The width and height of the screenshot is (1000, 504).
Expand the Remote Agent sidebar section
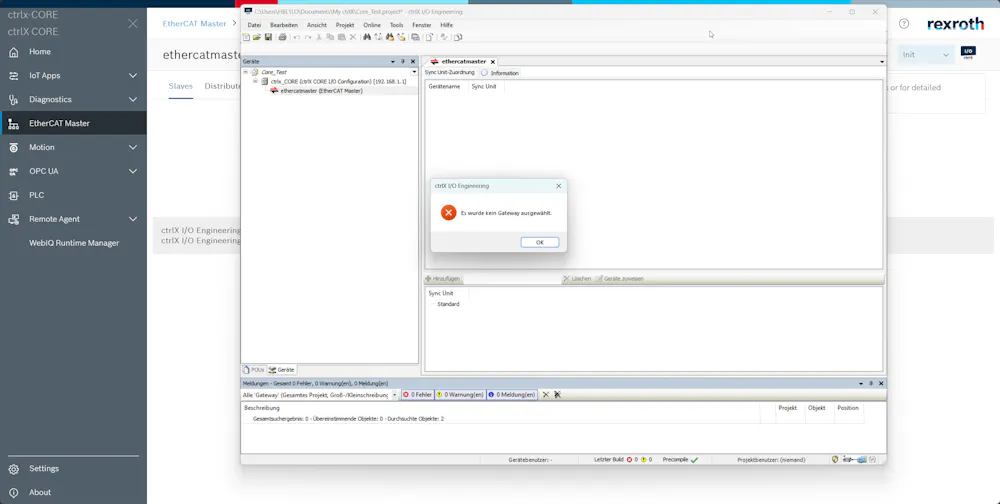(133, 219)
